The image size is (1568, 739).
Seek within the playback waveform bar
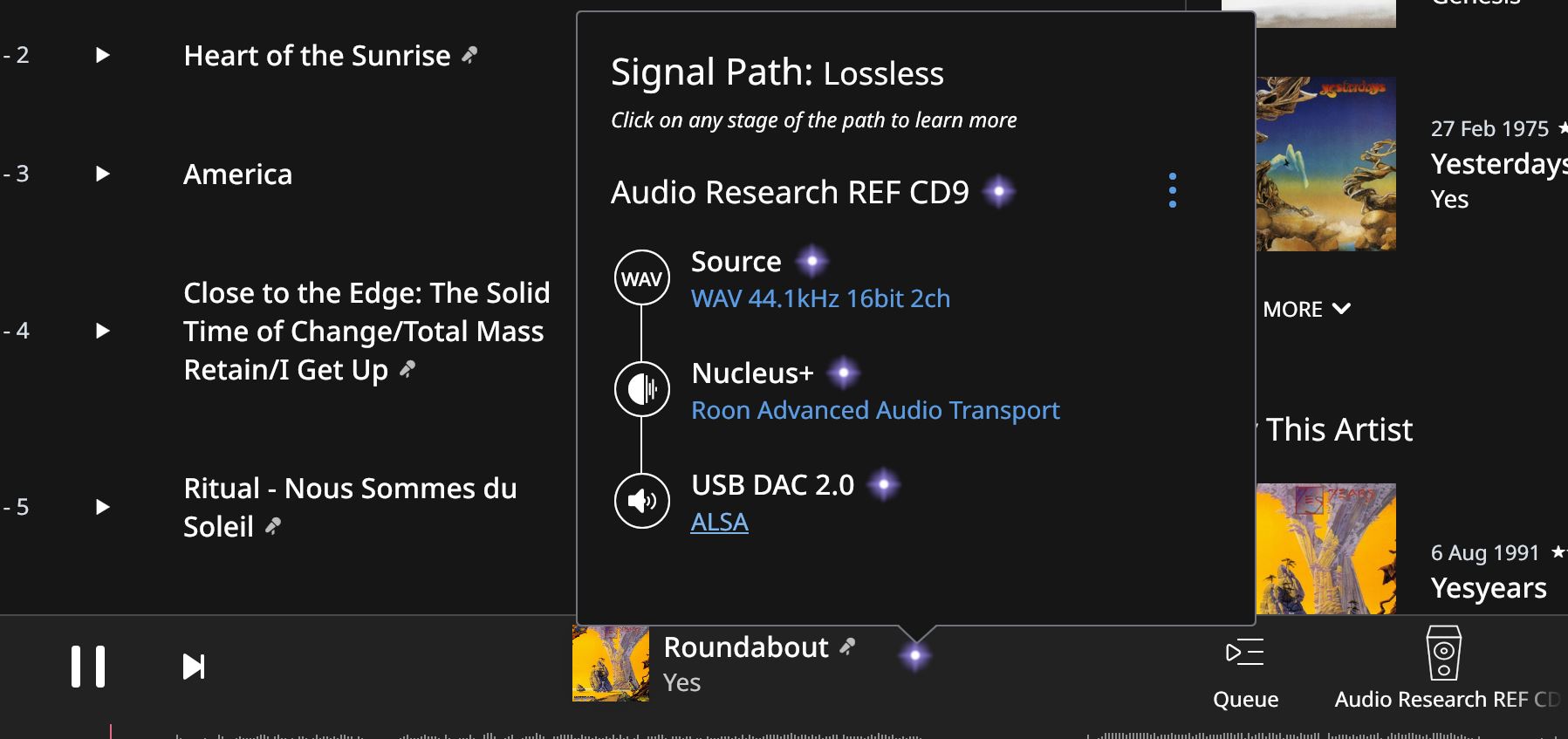pyautogui.click(x=784, y=733)
